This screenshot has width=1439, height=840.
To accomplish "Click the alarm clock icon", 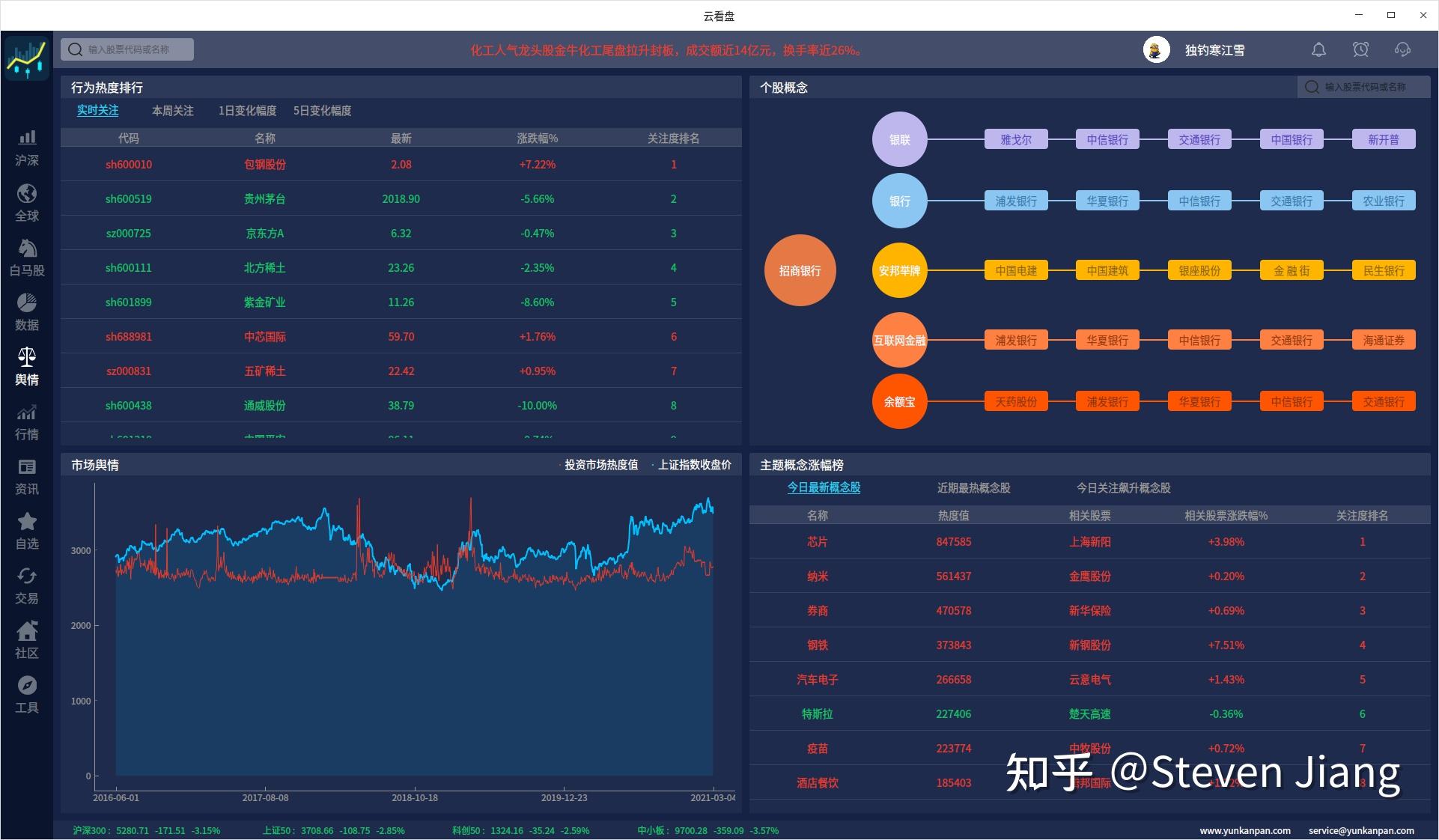I will (1360, 49).
